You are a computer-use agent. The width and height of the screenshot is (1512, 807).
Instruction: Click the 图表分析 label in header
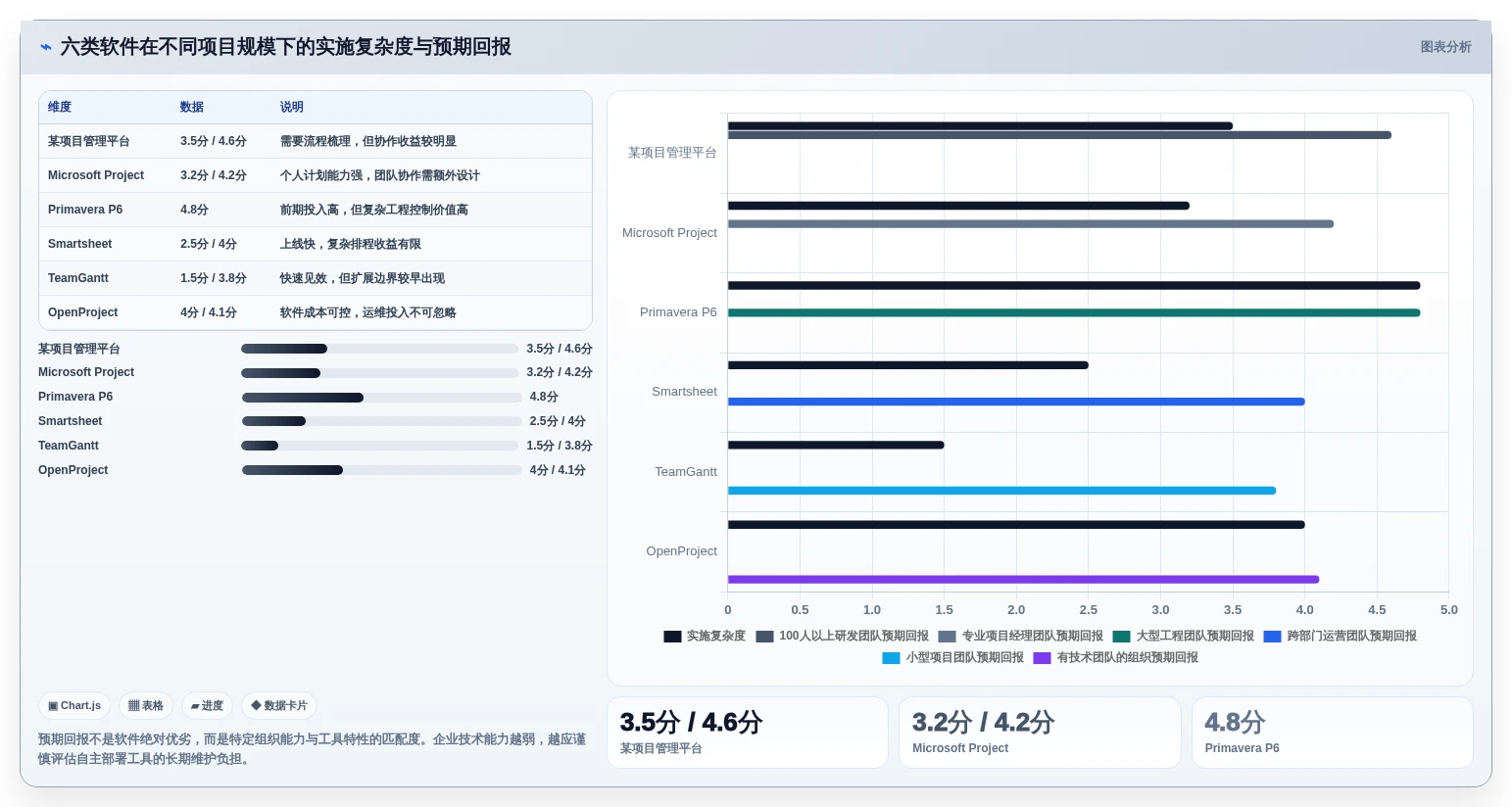click(x=1445, y=47)
